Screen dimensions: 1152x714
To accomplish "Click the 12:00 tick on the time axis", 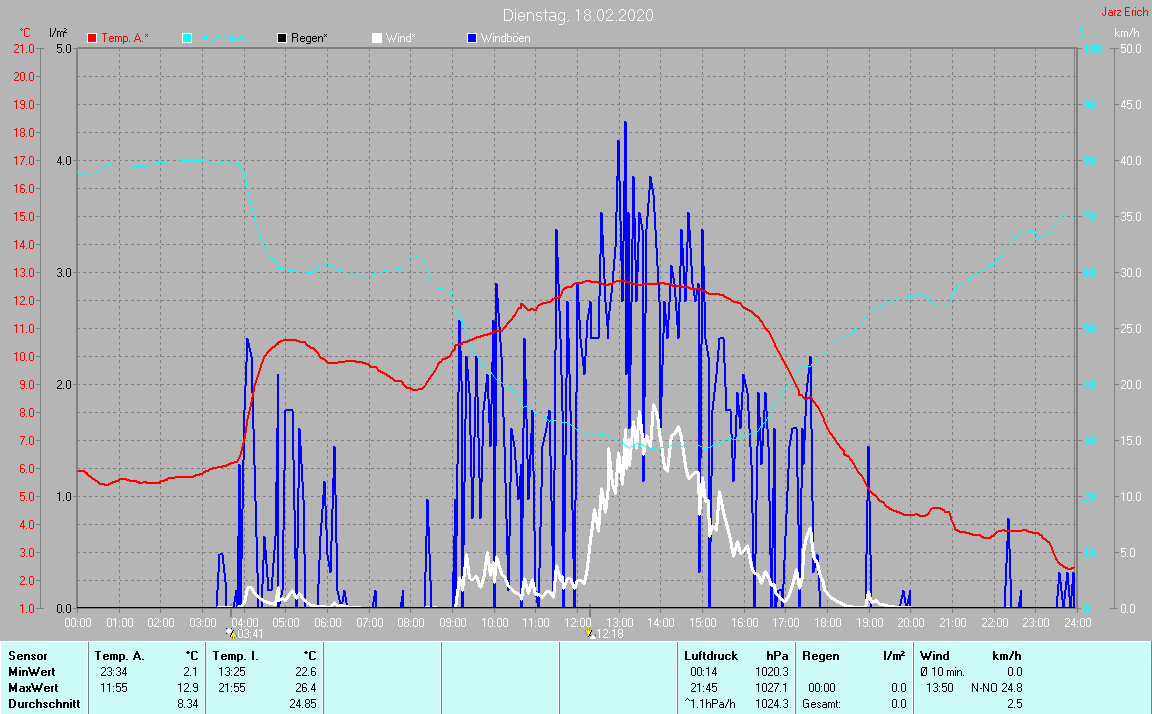I will click(577, 622).
